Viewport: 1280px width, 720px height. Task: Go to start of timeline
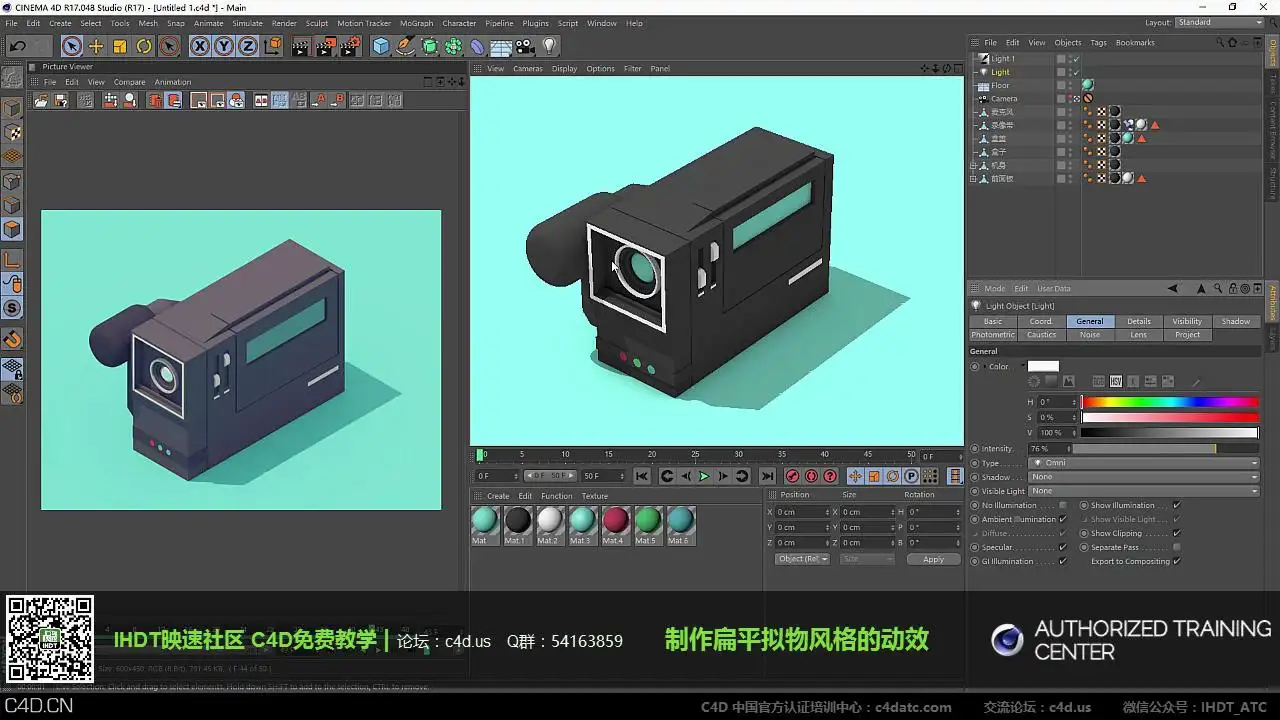(x=642, y=476)
